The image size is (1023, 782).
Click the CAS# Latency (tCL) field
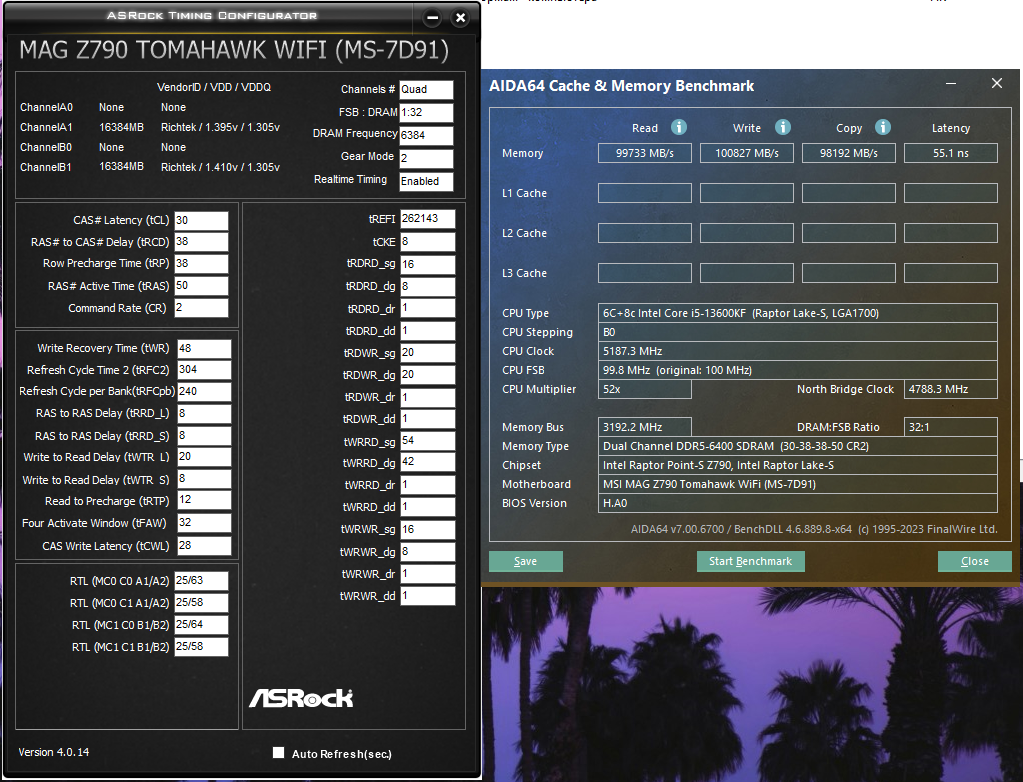[x=201, y=220]
